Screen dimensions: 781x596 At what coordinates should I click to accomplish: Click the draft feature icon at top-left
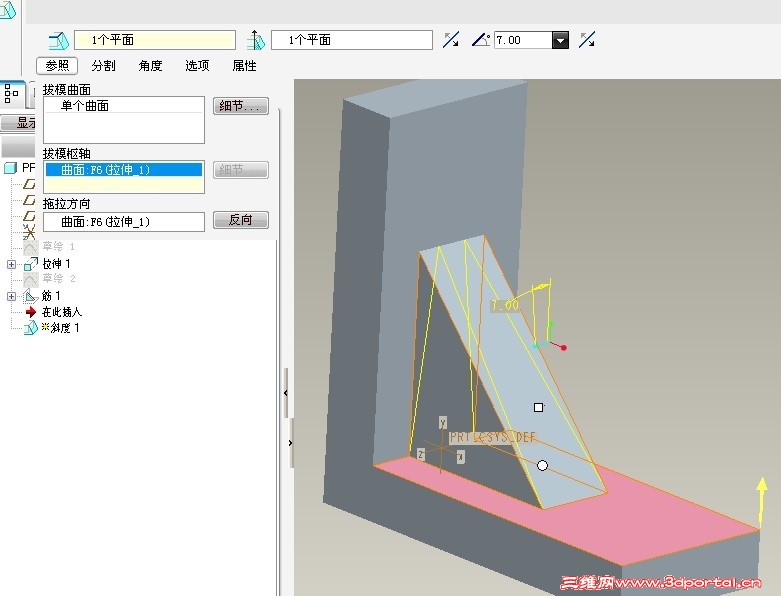(7, 10)
